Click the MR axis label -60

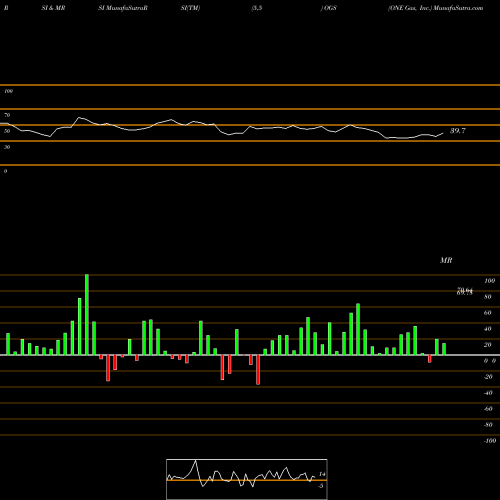488,409
